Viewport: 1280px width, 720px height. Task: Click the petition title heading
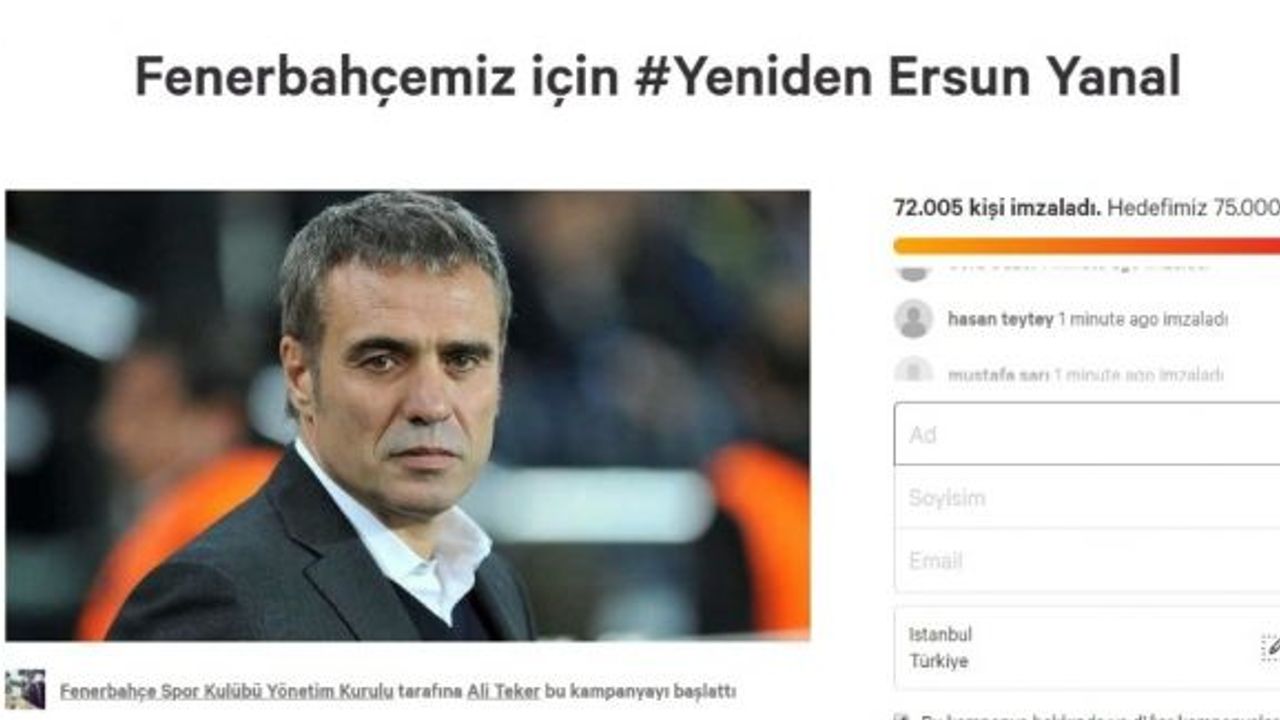(x=657, y=77)
